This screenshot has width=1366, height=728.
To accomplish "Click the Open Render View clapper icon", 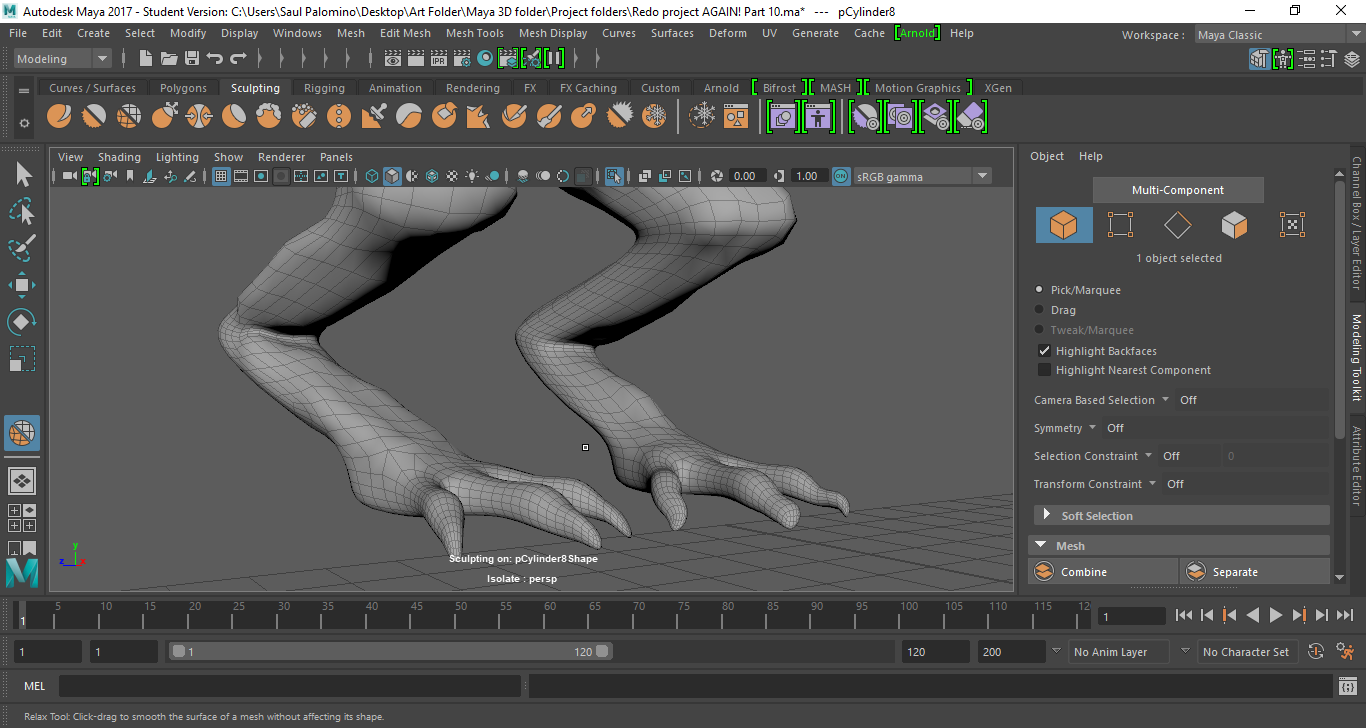I will click(x=393, y=59).
